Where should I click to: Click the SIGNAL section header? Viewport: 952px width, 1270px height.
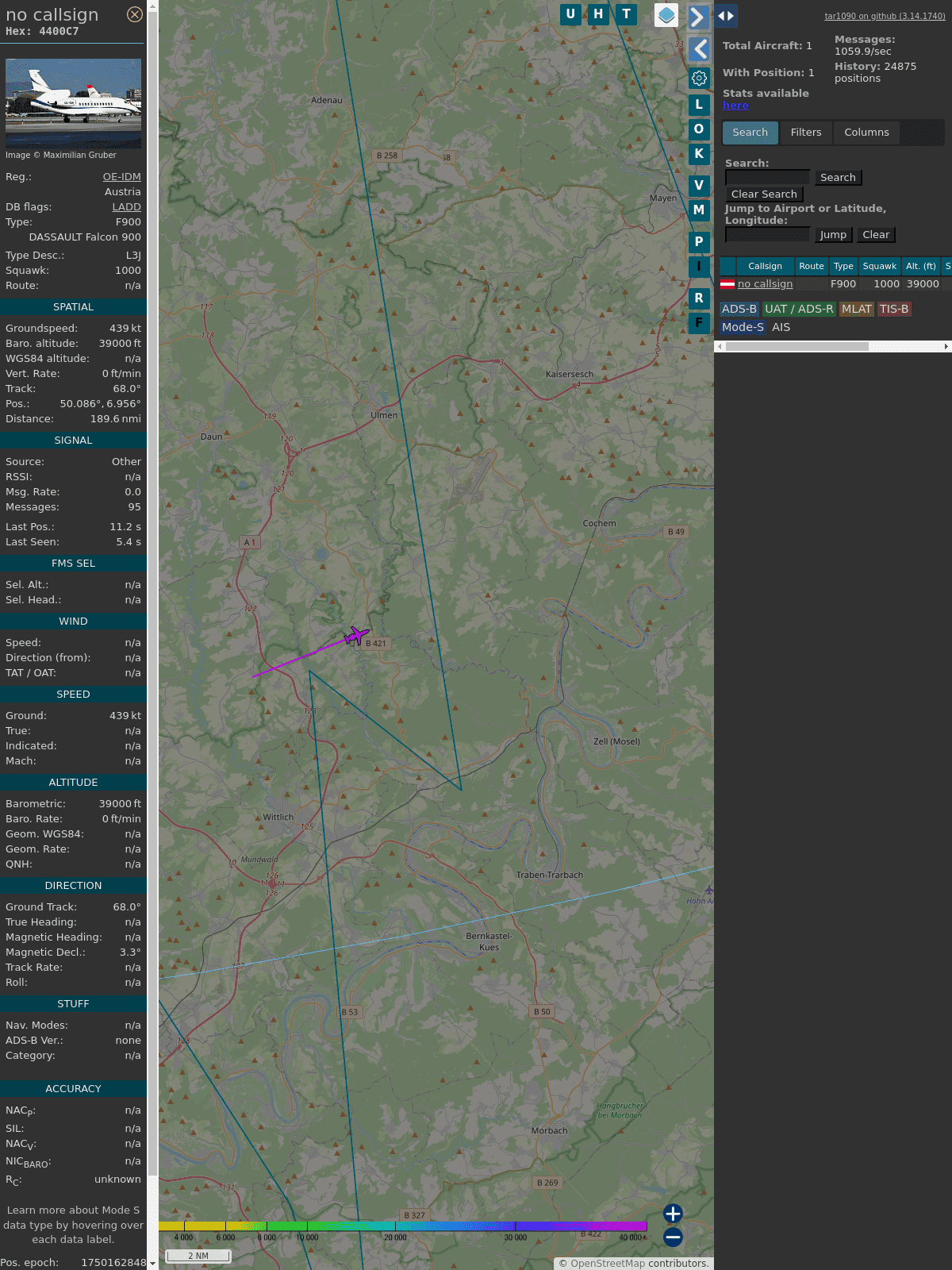click(x=73, y=441)
